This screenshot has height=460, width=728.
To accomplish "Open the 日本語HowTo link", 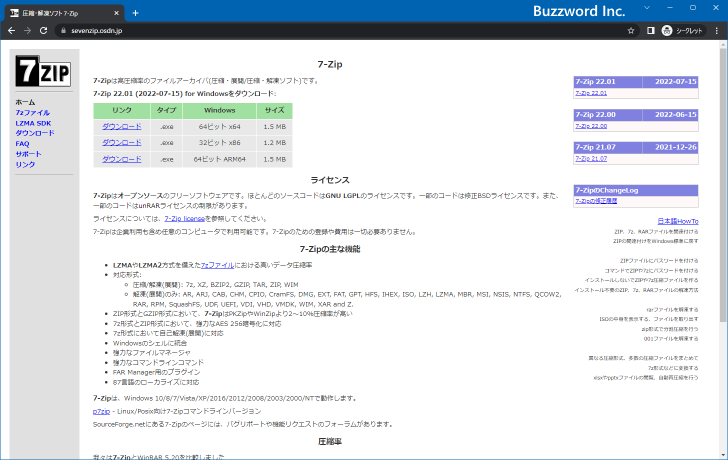I will point(678,221).
